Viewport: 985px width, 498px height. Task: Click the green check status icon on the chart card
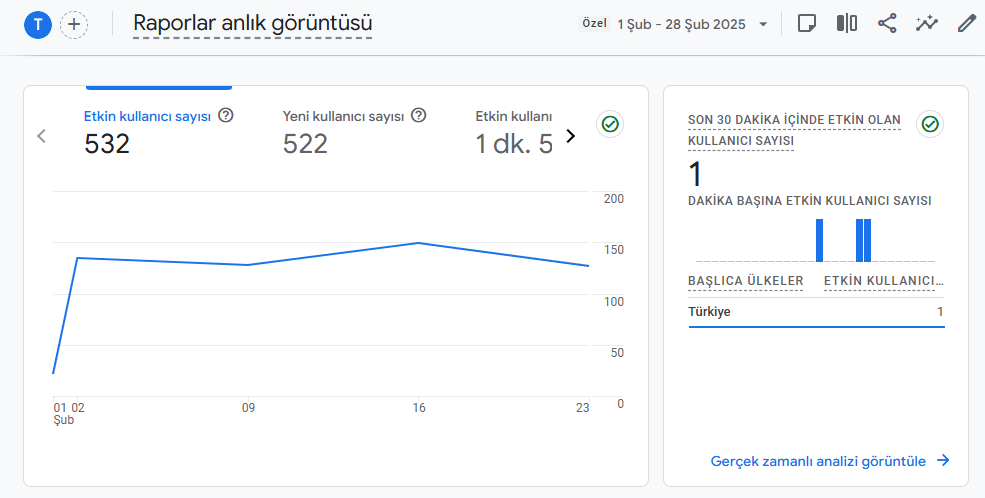(x=609, y=124)
